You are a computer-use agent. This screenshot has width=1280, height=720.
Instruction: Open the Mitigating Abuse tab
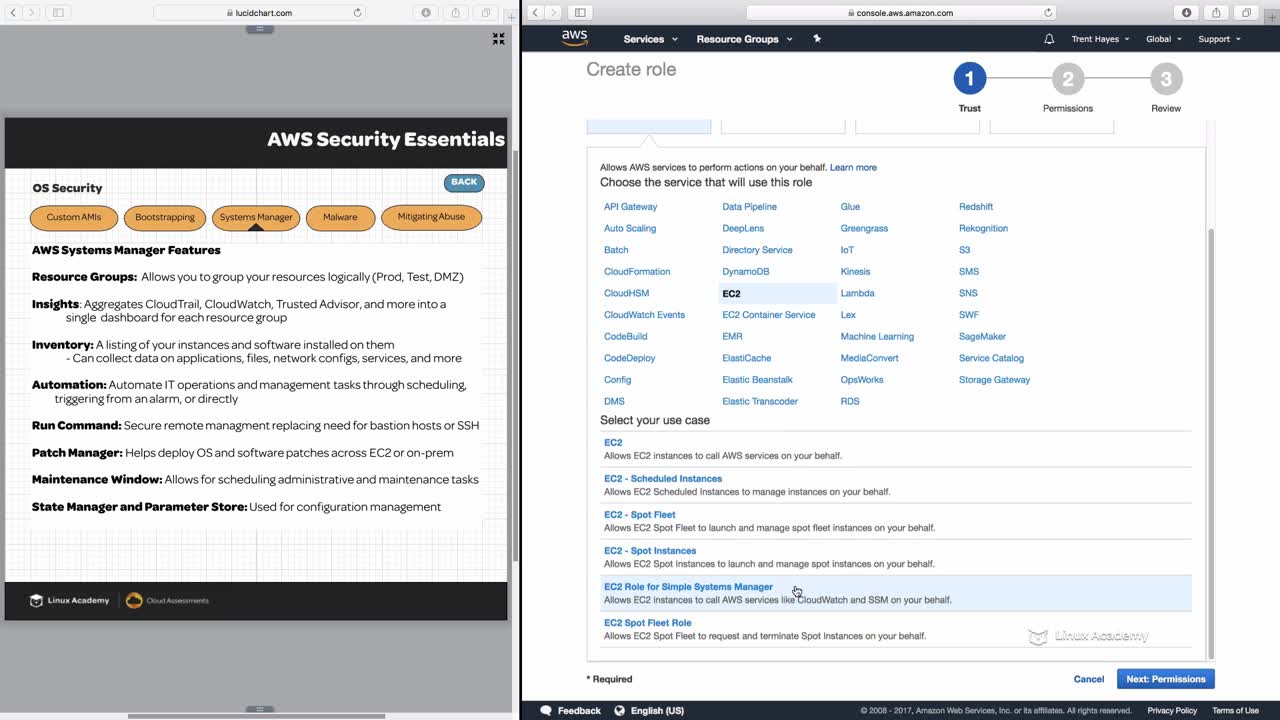point(431,217)
